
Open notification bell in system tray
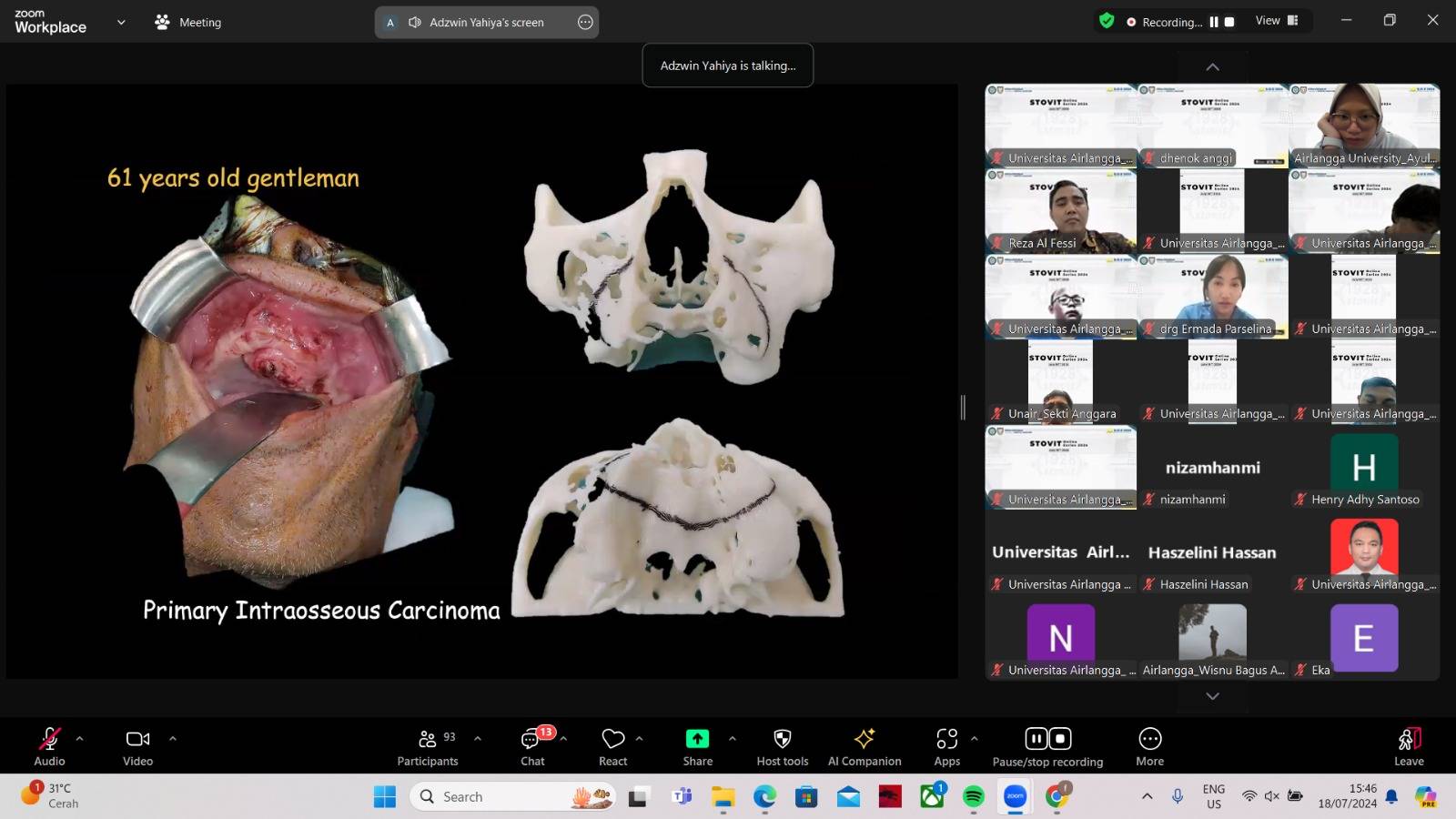pyautogui.click(x=1391, y=797)
